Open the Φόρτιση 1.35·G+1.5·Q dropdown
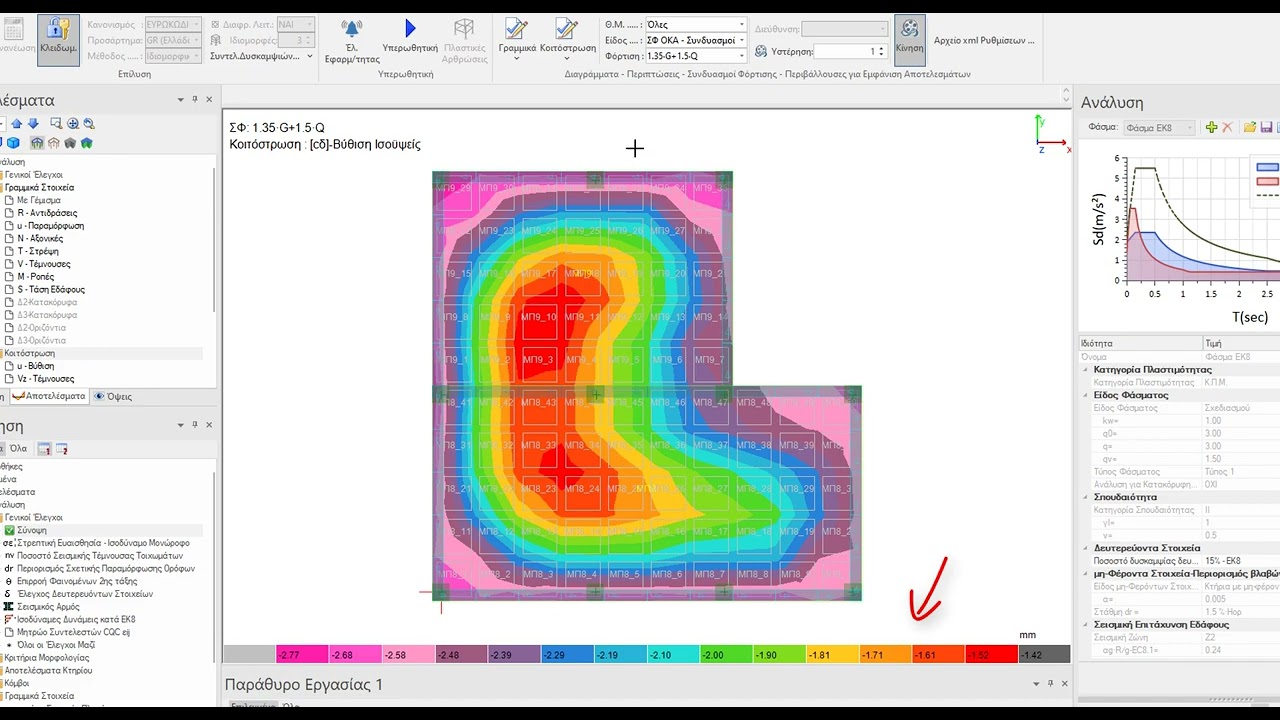The image size is (1280, 720). click(x=696, y=56)
